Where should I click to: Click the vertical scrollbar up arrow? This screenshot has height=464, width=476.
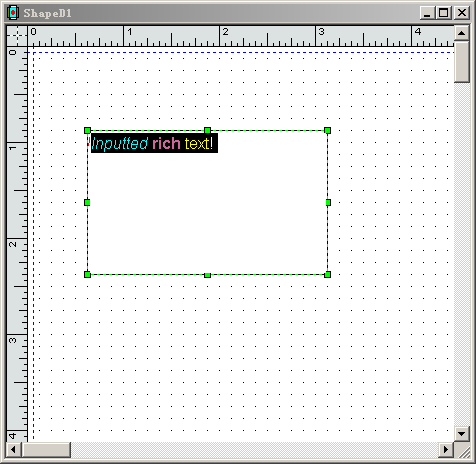[x=462, y=33]
